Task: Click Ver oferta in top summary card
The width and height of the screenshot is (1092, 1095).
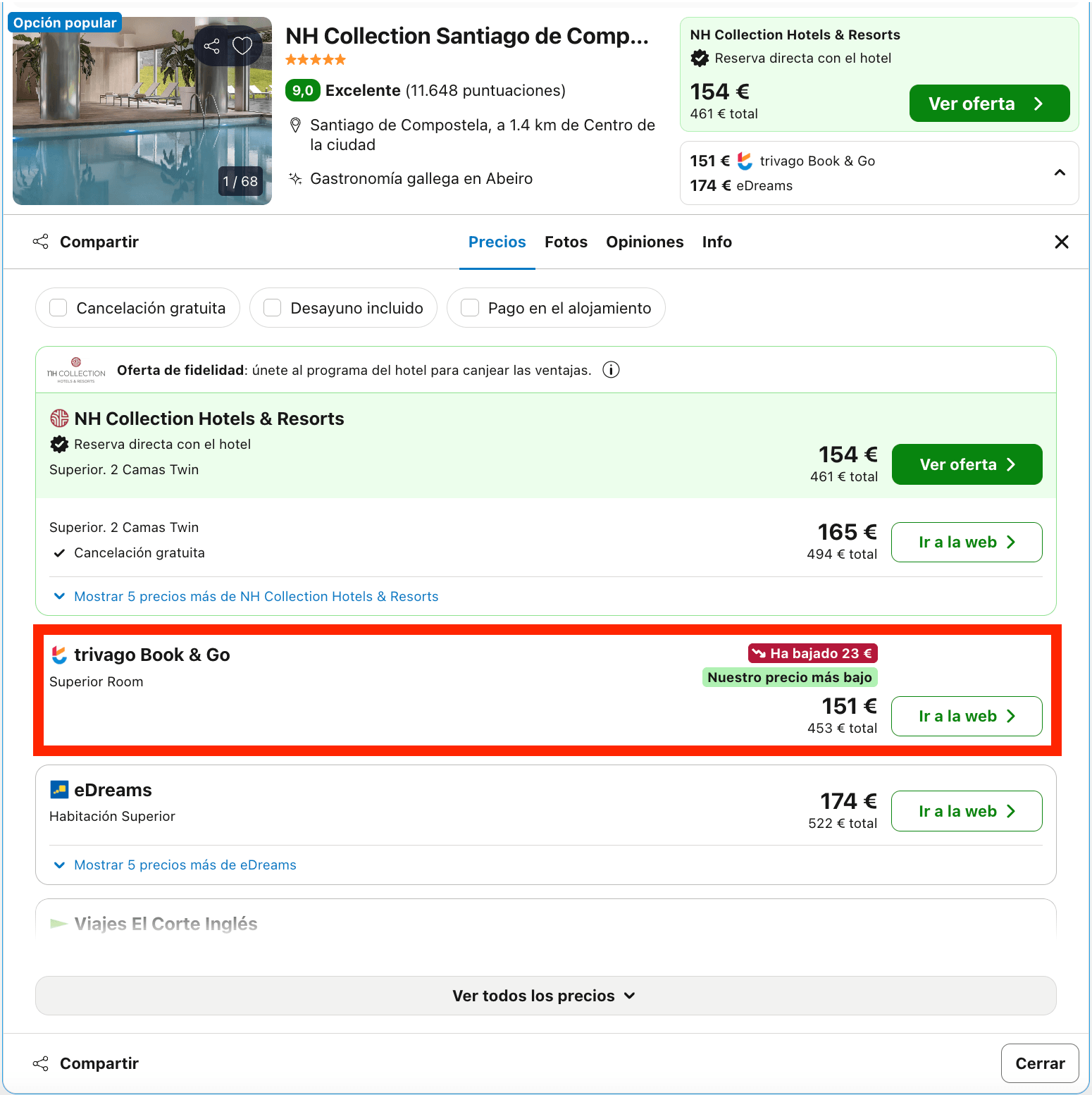Action: [x=989, y=104]
